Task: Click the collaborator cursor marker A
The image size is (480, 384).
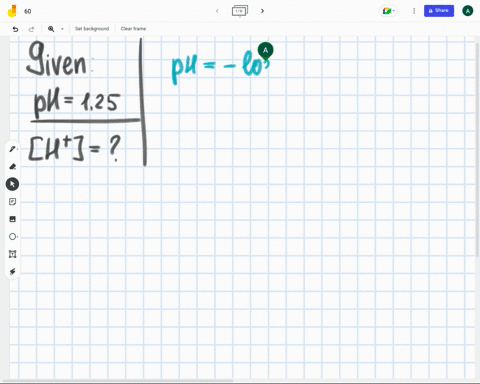Action: pos(265,51)
